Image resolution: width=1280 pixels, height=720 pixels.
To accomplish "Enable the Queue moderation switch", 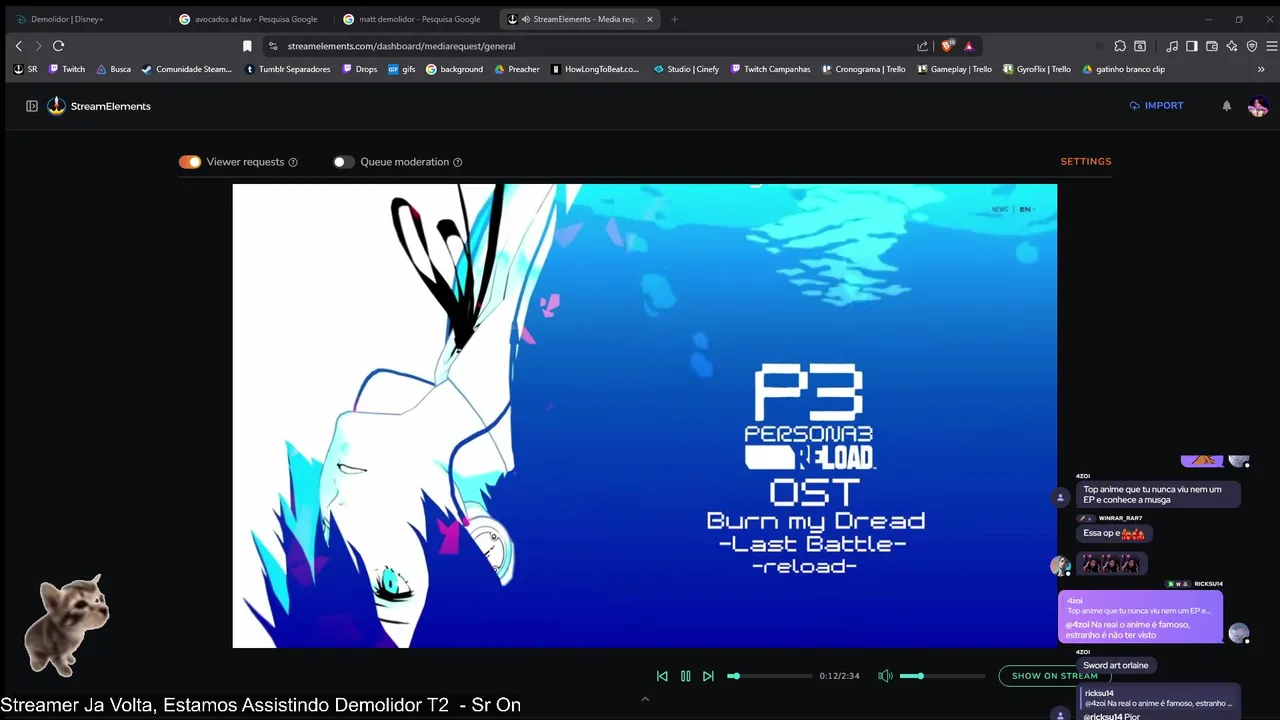I will 344,162.
